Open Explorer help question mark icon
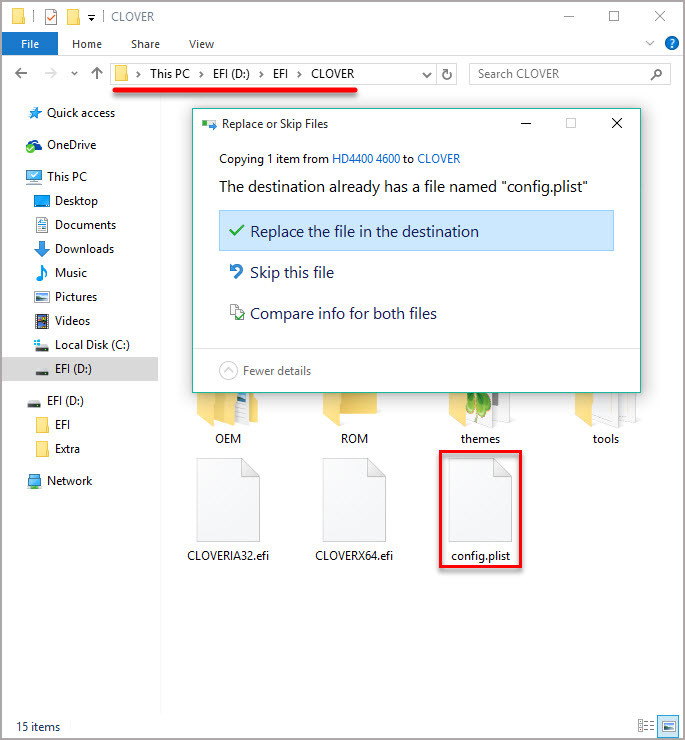 672,43
